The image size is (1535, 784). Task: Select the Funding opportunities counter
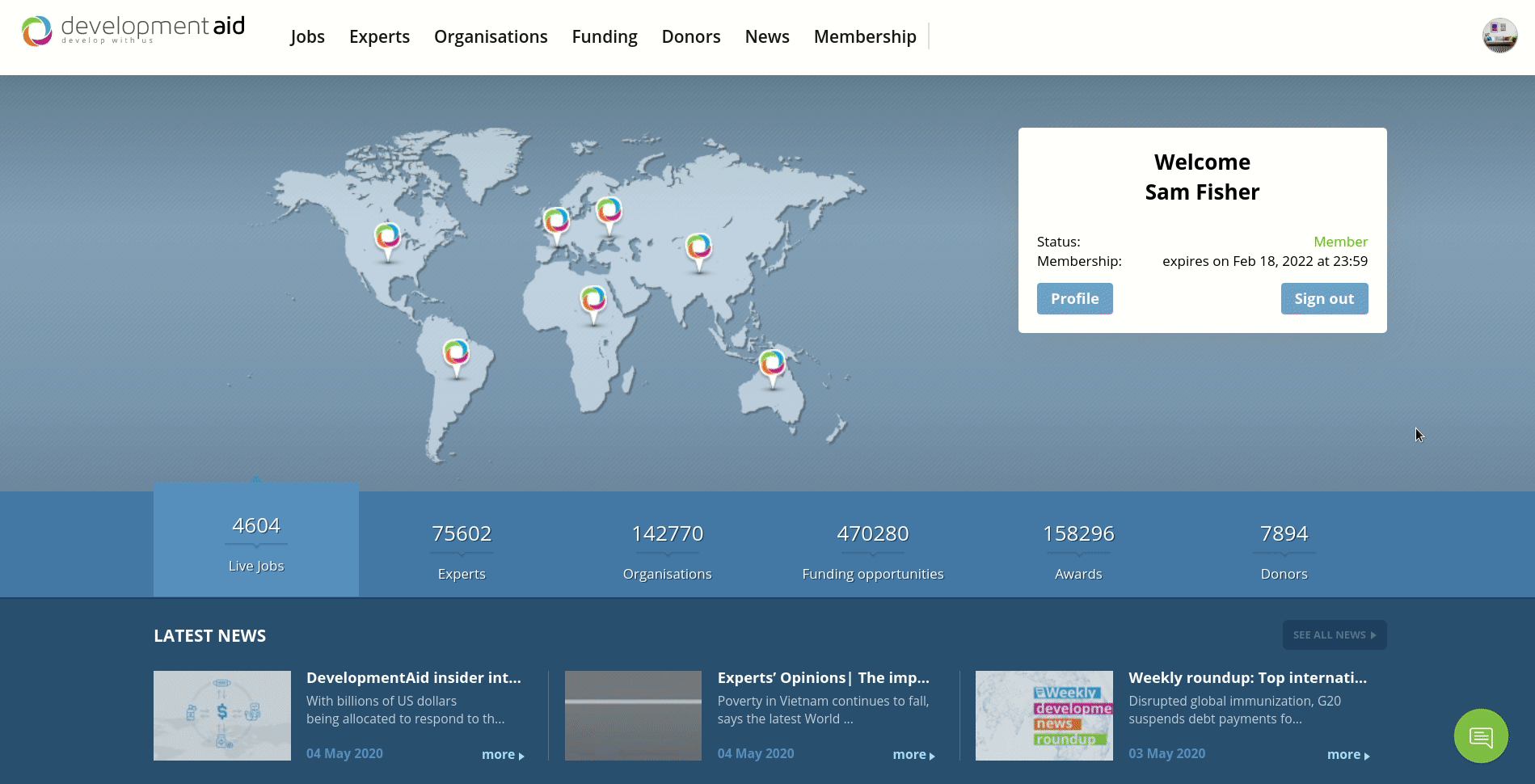click(872, 550)
